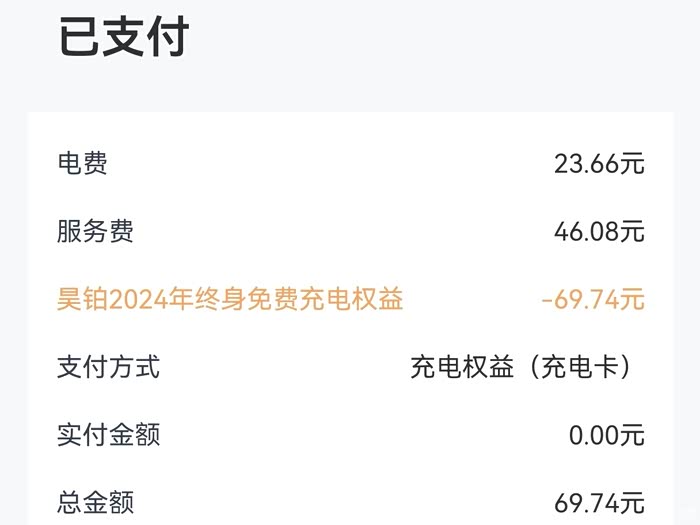700x525 pixels.
Task: Tap the 元 unit after 0.00
Action: point(632,435)
